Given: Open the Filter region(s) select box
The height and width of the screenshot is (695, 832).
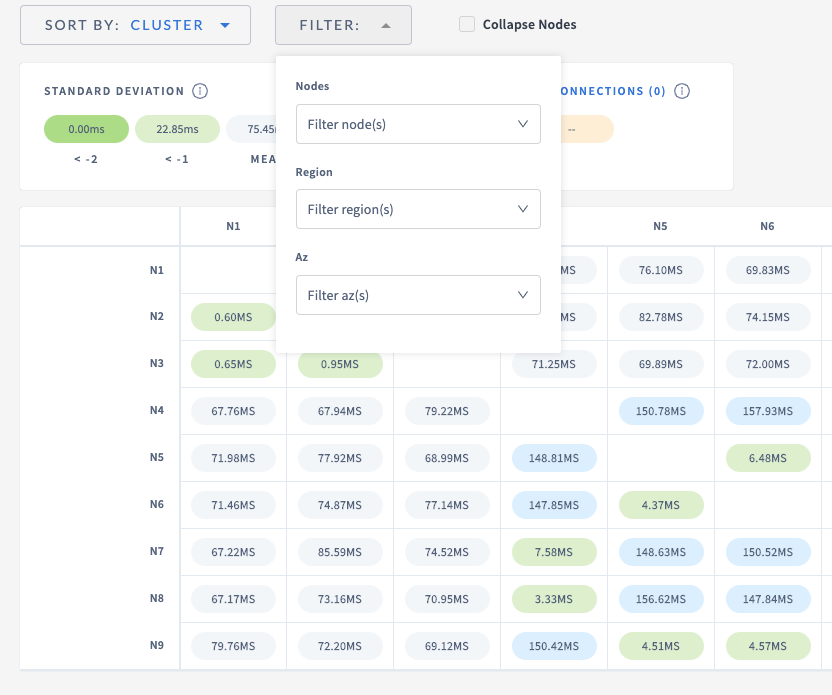Looking at the screenshot, I should point(418,209).
